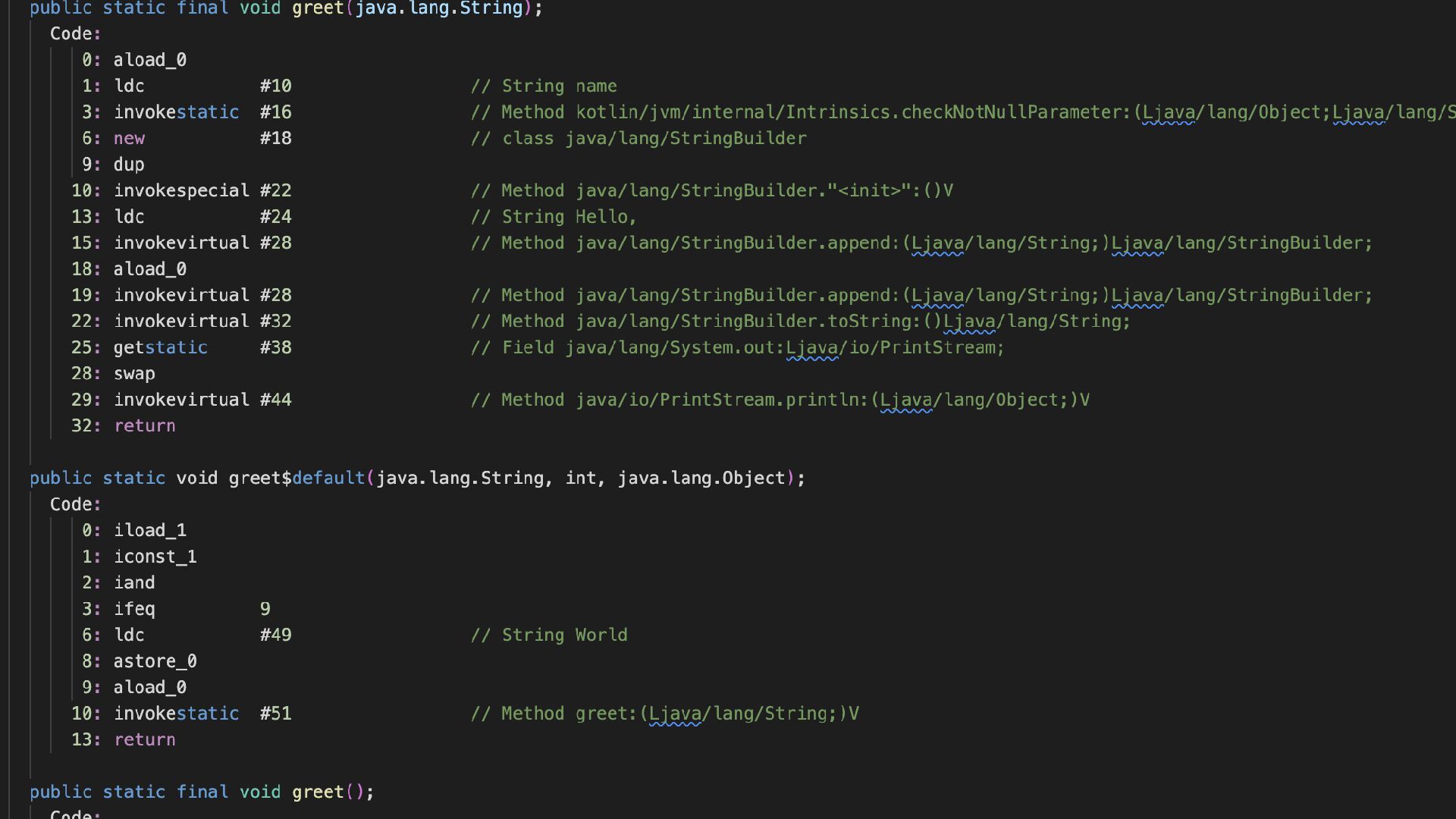This screenshot has height=819, width=1456.
Task: Click the '// String name' comment
Action: pos(544,86)
